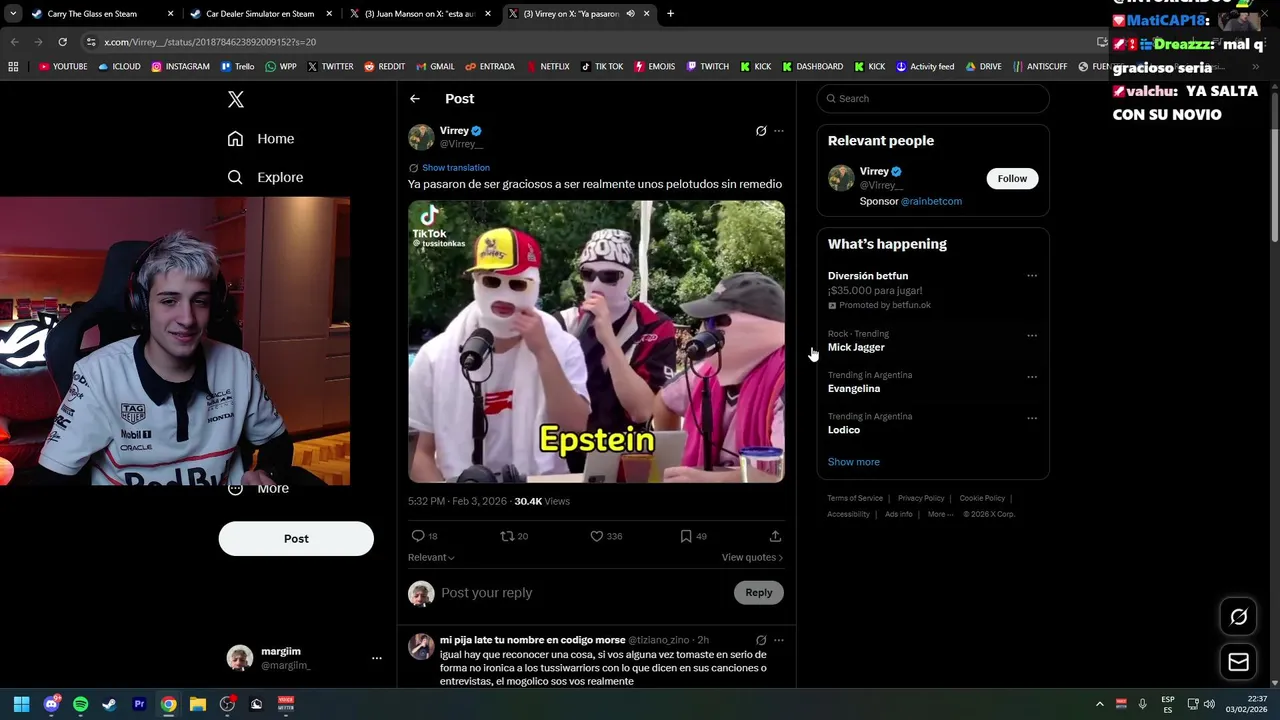Click the Grok icon on Virrey's post

point(761,131)
